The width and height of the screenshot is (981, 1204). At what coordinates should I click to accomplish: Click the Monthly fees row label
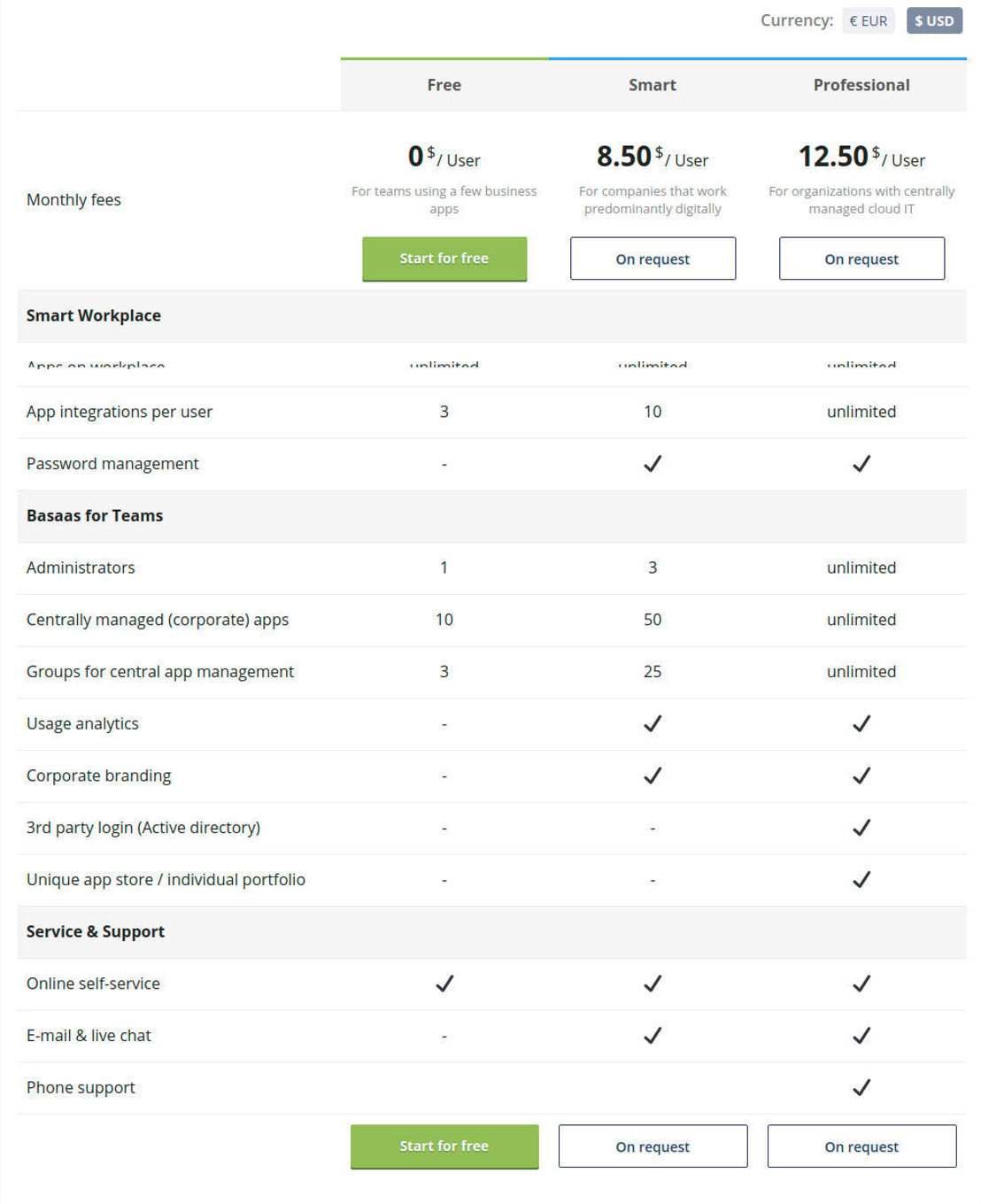pos(73,200)
